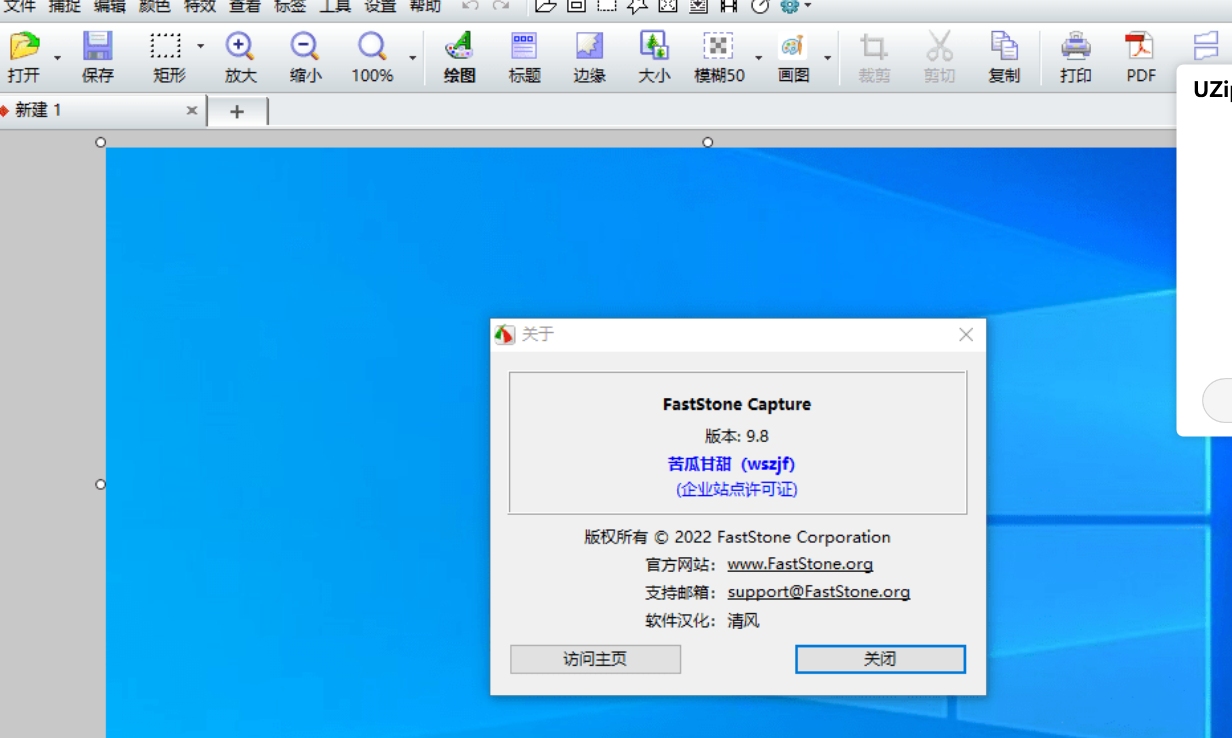
Task: Open the 帮助 menu
Action: tap(425, 6)
